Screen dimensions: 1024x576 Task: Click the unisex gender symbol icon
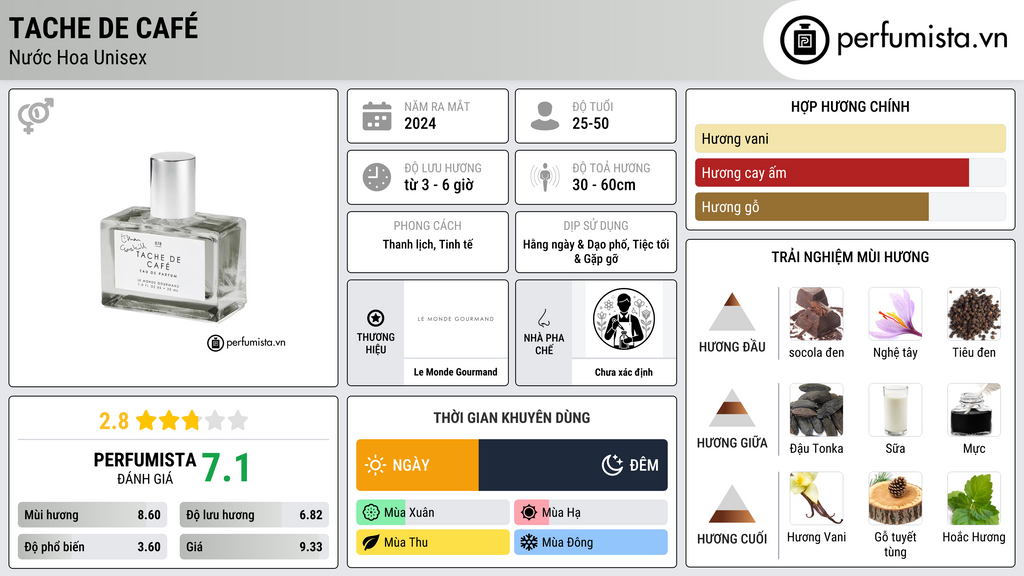36,116
